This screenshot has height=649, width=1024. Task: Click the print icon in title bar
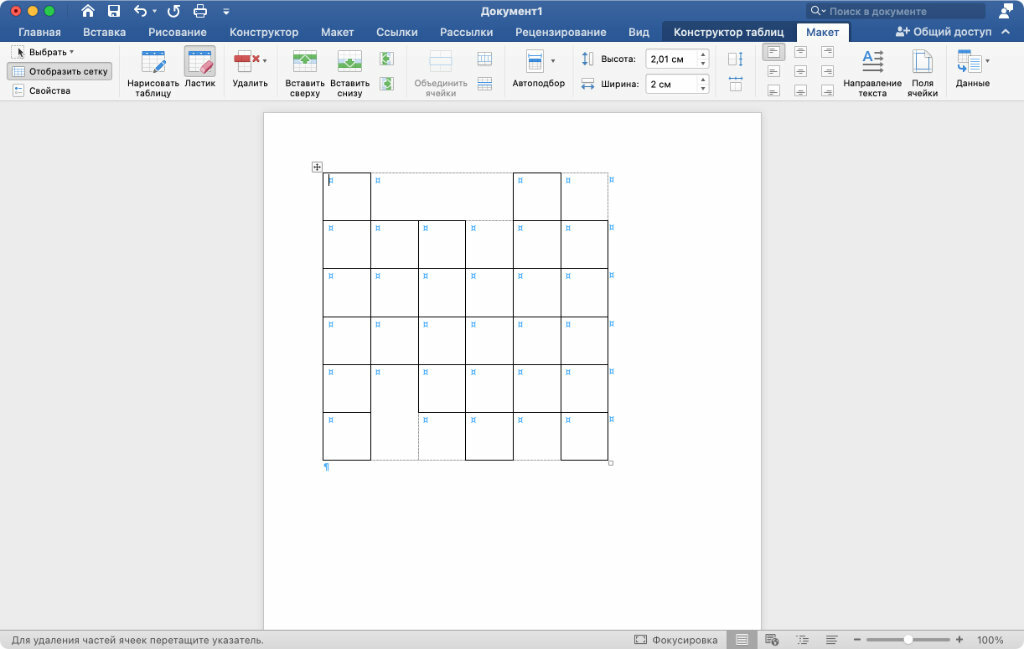(200, 11)
